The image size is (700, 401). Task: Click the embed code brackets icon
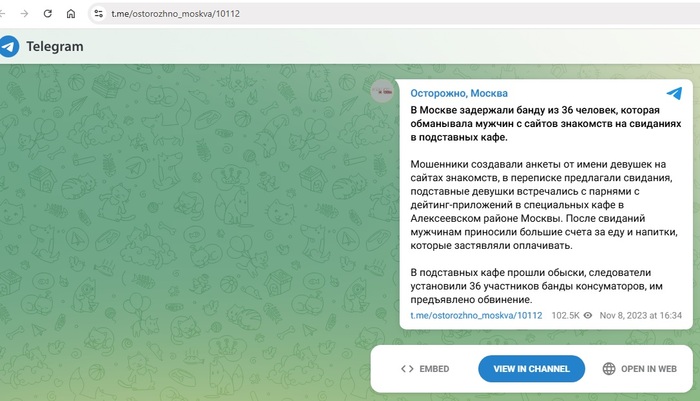click(x=407, y=369)
